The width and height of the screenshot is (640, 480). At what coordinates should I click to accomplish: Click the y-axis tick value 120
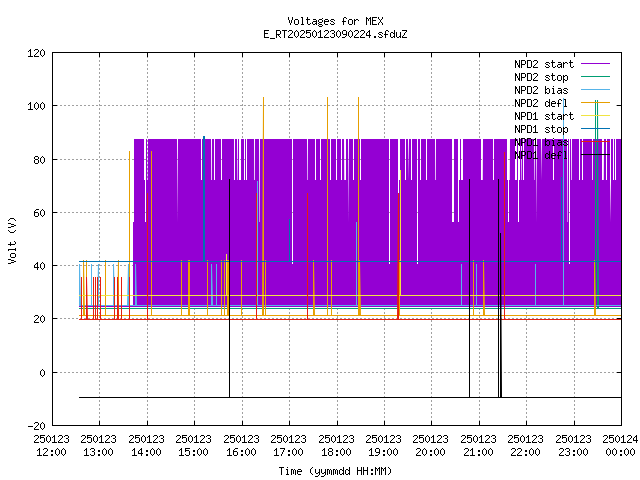(36, 53)
